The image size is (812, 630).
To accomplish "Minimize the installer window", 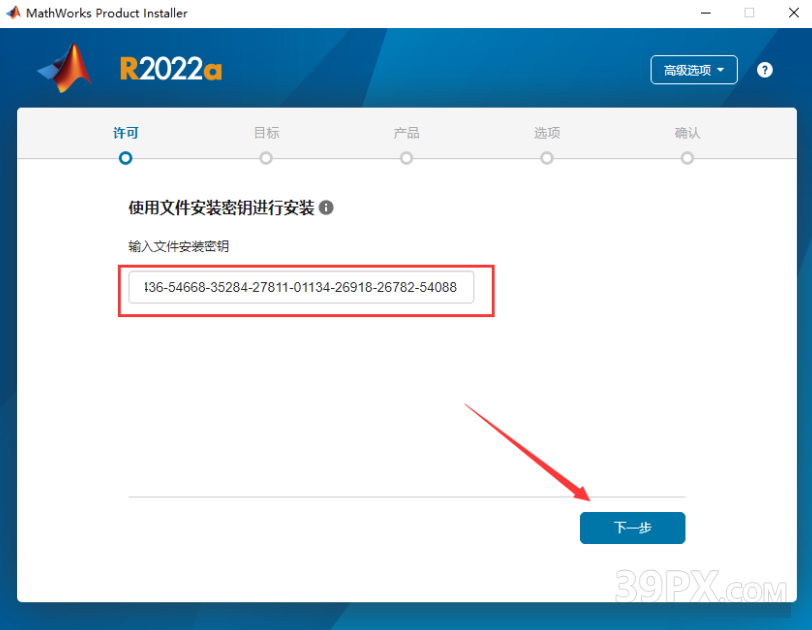I will click(705, 13).
